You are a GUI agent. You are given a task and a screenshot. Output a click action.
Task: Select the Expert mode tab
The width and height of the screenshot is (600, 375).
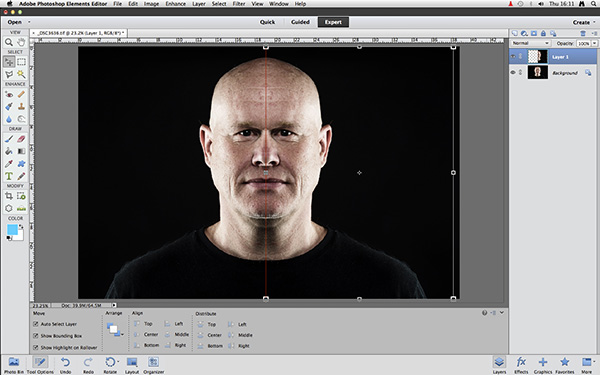point(333,22)
